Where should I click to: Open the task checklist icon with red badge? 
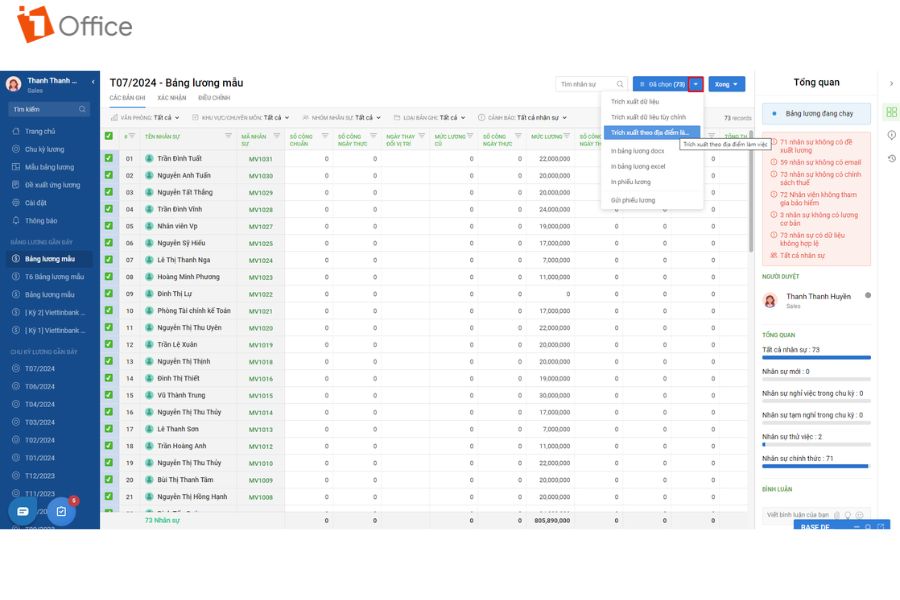tap(61, 511)
